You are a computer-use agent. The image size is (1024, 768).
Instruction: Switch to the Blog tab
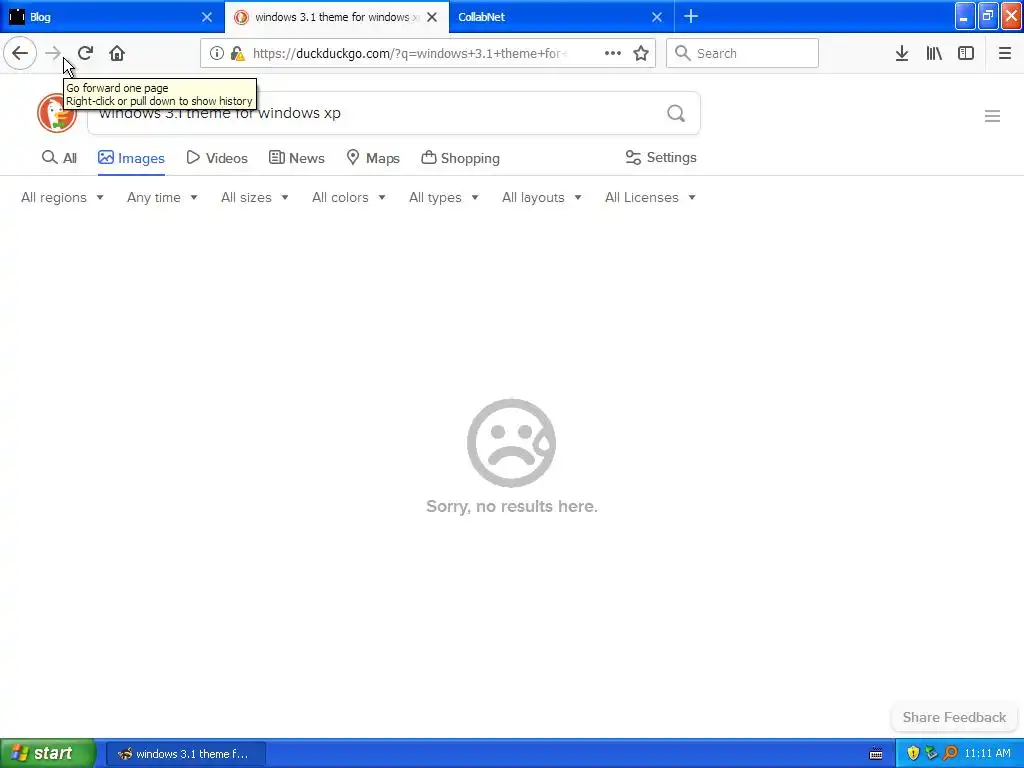tap(112, 17)
